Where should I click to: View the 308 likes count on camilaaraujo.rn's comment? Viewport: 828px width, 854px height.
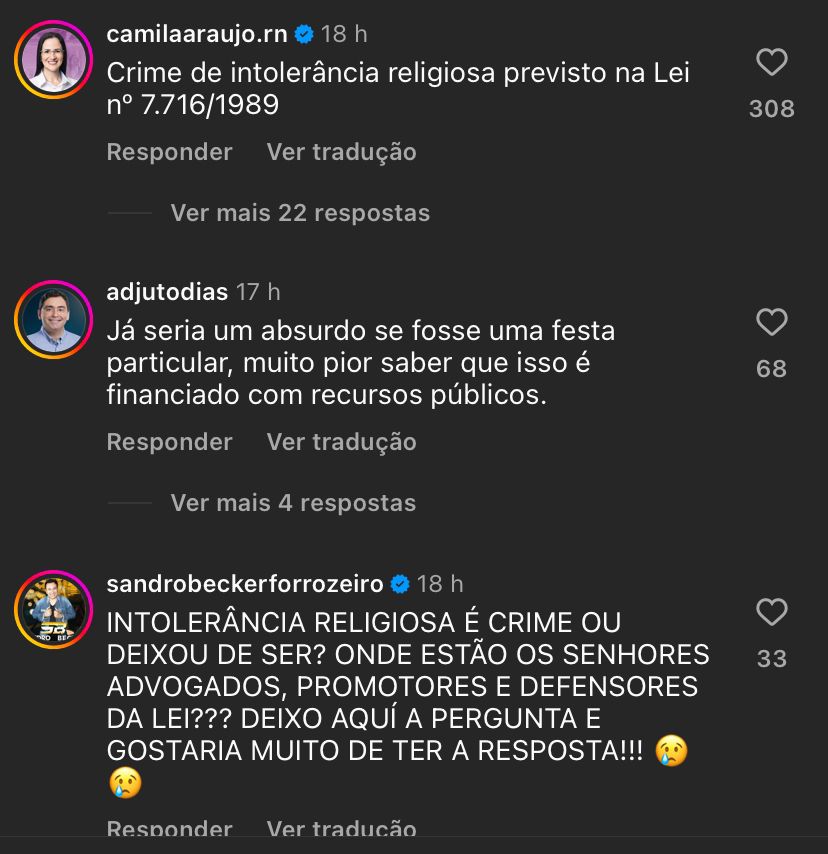771,109
